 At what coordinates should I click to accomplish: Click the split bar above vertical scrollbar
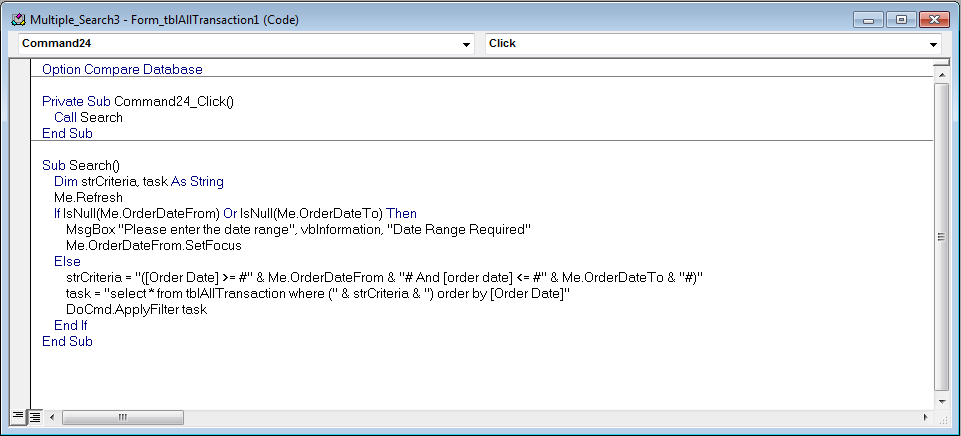pyautogui.click(x=941, y=63)
